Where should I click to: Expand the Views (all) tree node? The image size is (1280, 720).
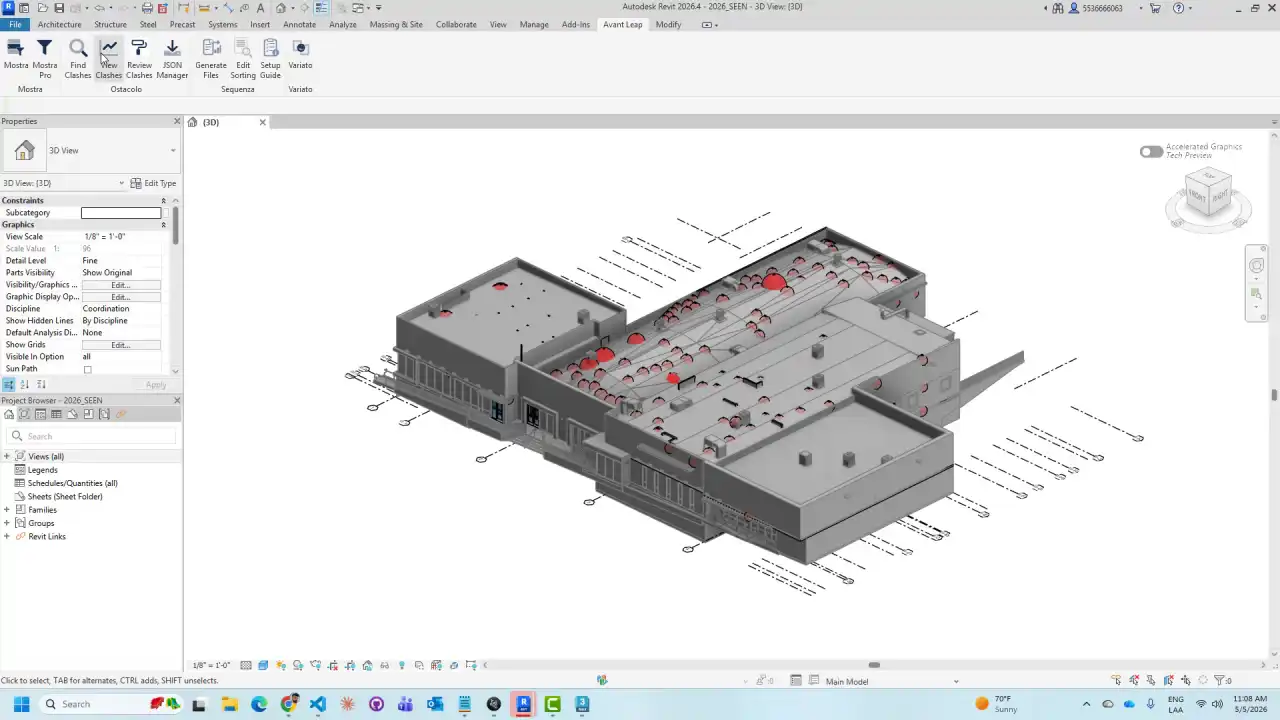tap(7, 456)
